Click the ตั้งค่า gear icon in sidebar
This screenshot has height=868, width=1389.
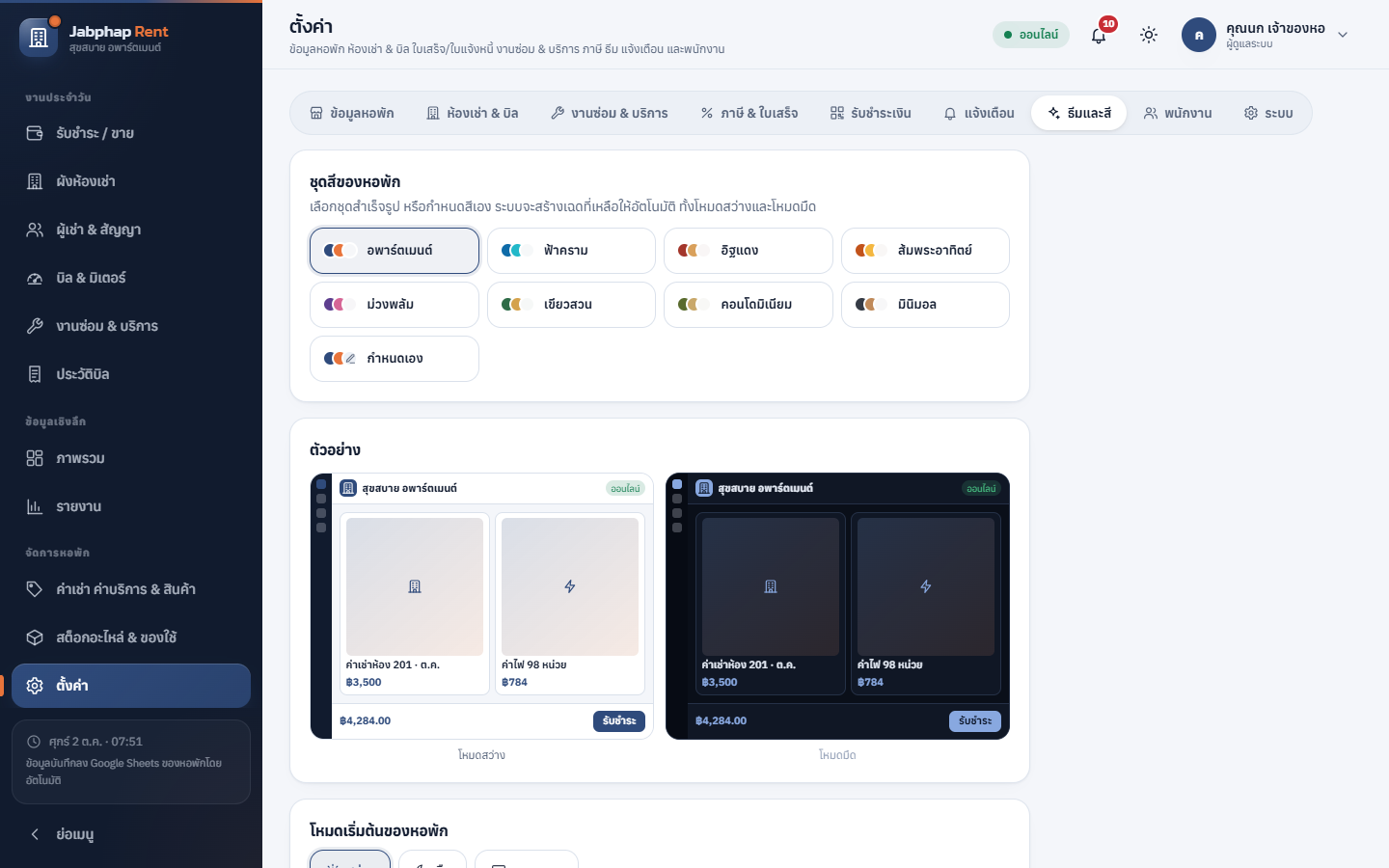point(35,686)
